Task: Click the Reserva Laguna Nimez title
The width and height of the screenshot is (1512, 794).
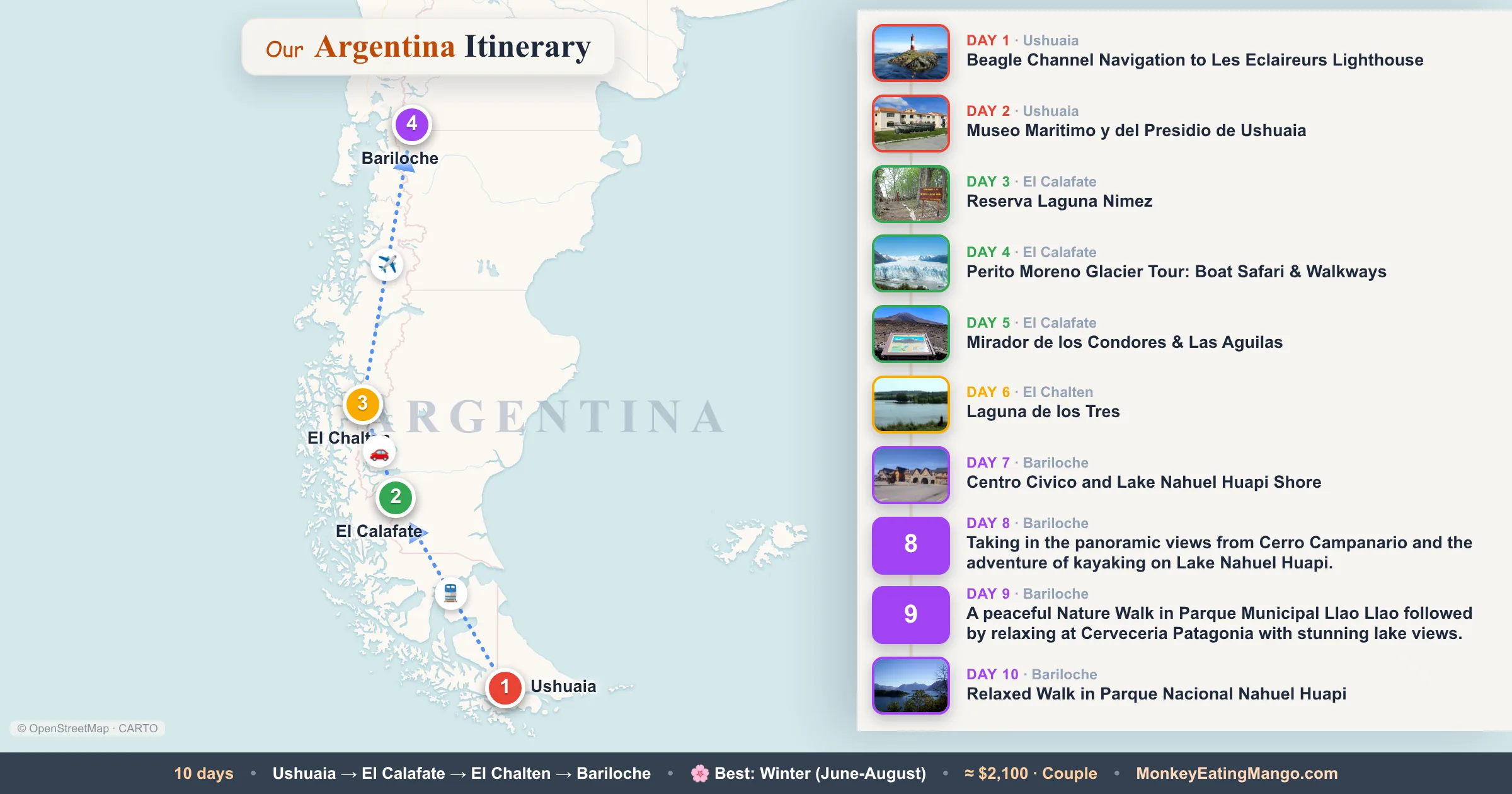Action: [1059, 201]
